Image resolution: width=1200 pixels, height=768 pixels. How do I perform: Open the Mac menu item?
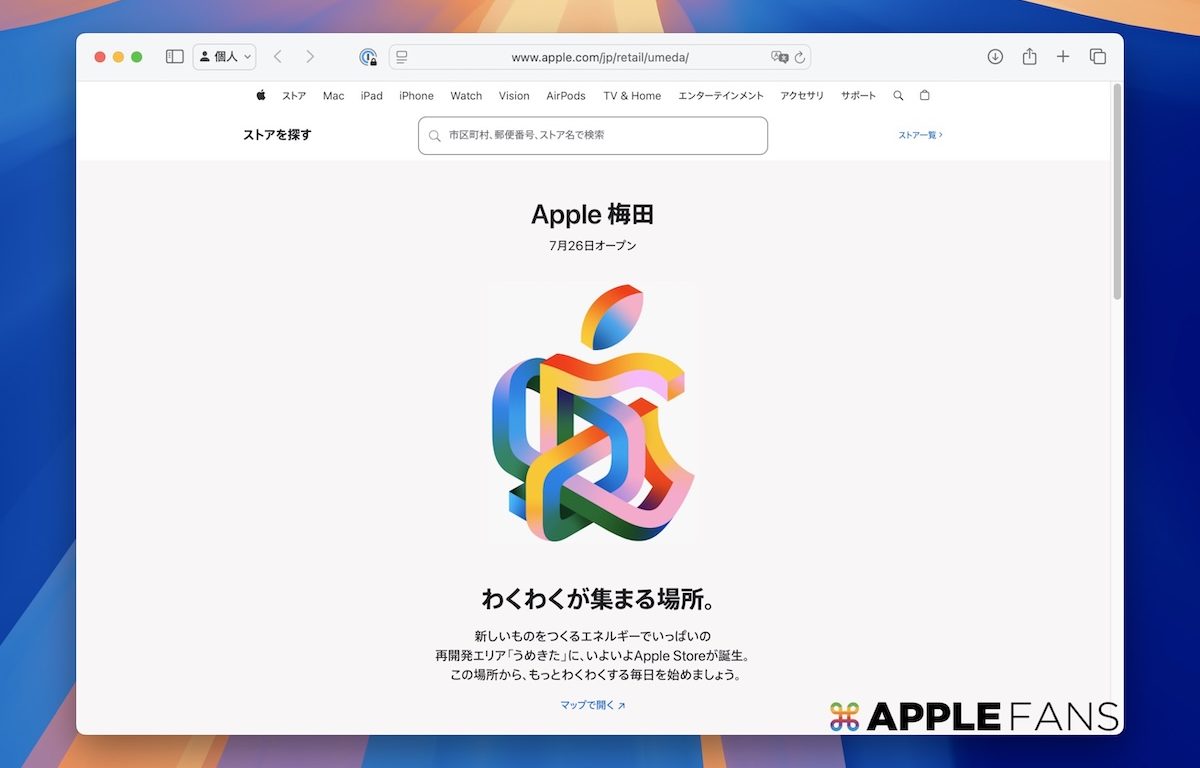[333, 96]
